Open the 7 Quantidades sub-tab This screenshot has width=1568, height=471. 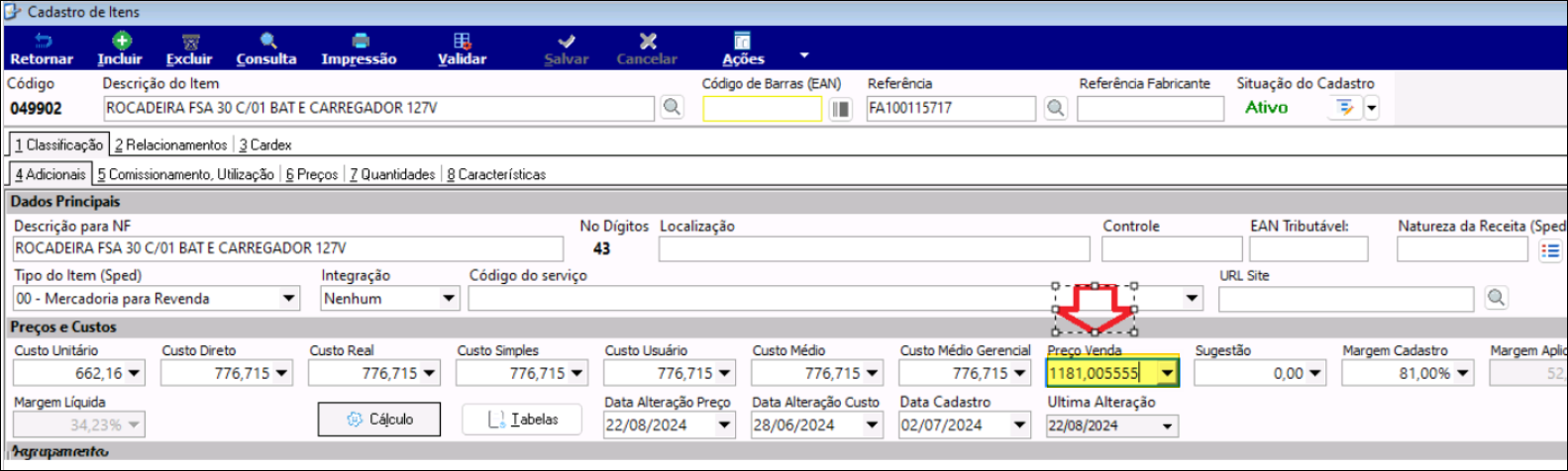pos(392,174)
